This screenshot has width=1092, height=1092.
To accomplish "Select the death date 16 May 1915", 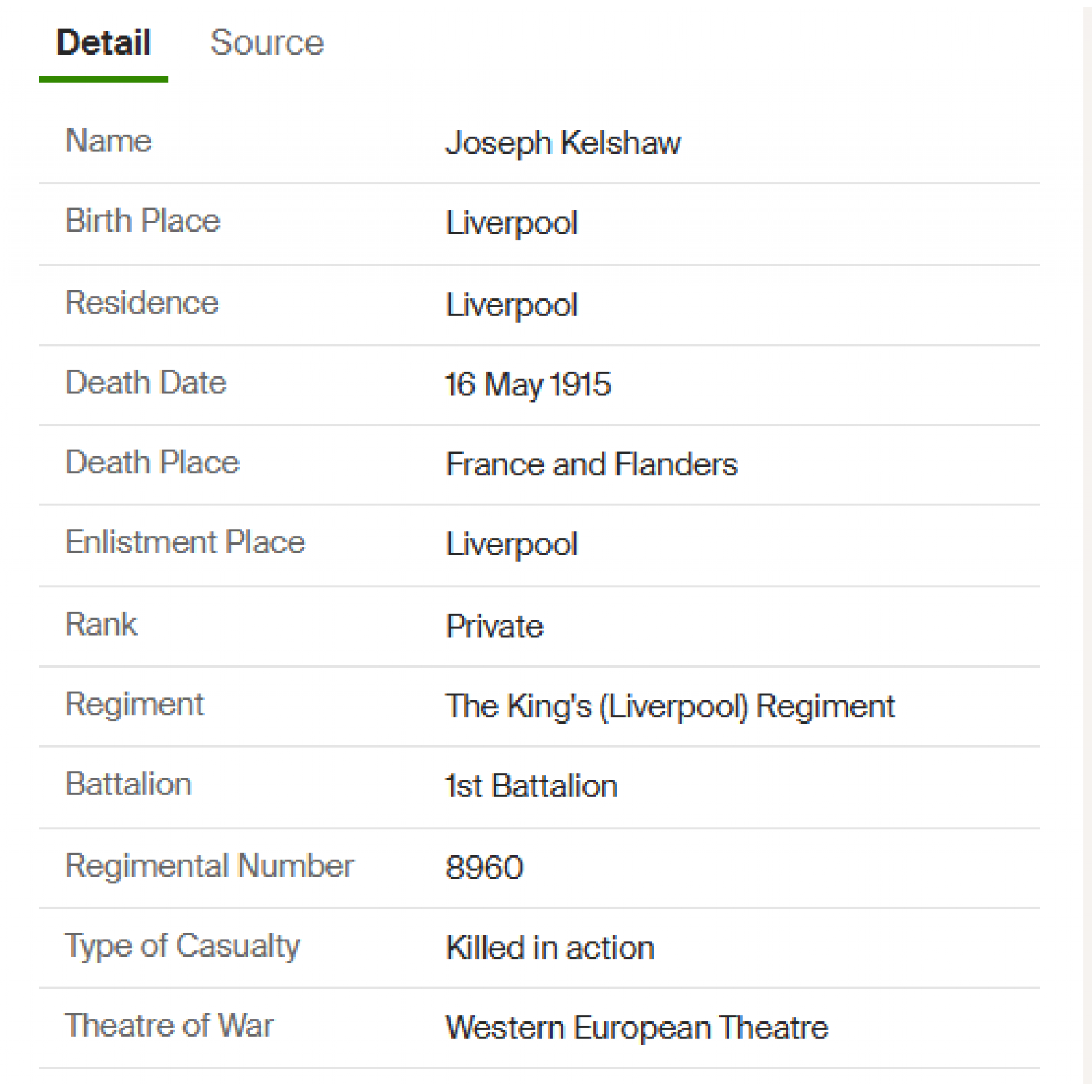I will pos(528,384).
